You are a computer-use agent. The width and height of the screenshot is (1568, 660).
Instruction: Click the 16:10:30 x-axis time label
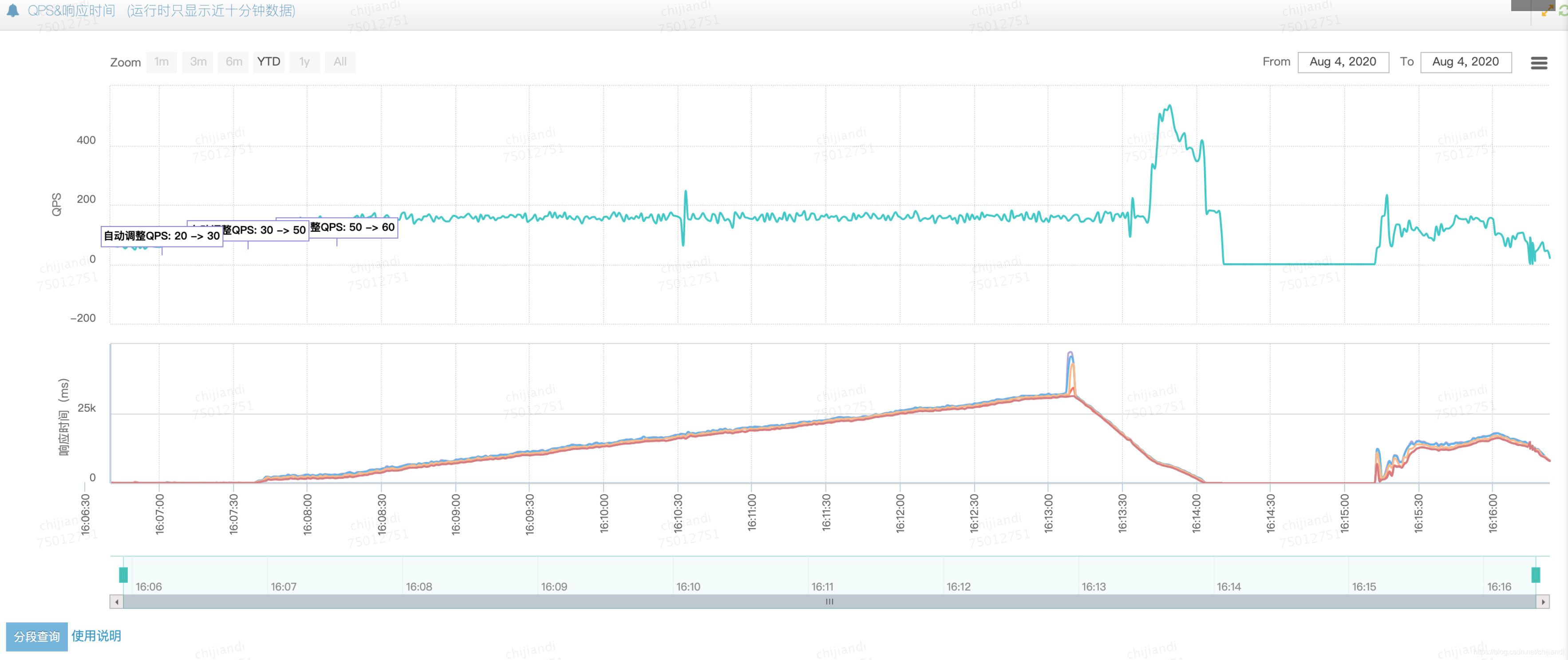pos(678,514)
